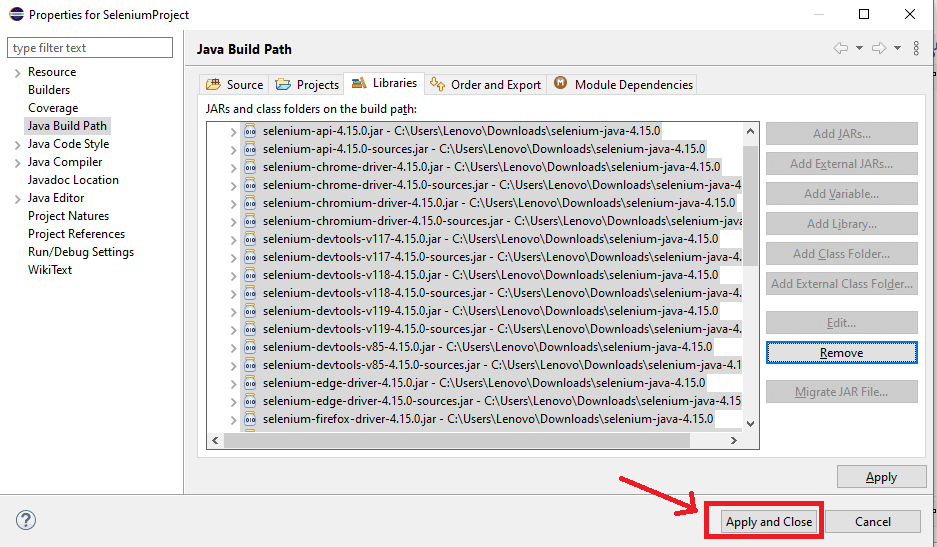
Task: Select Project References tree item
Action: [76, 234]
